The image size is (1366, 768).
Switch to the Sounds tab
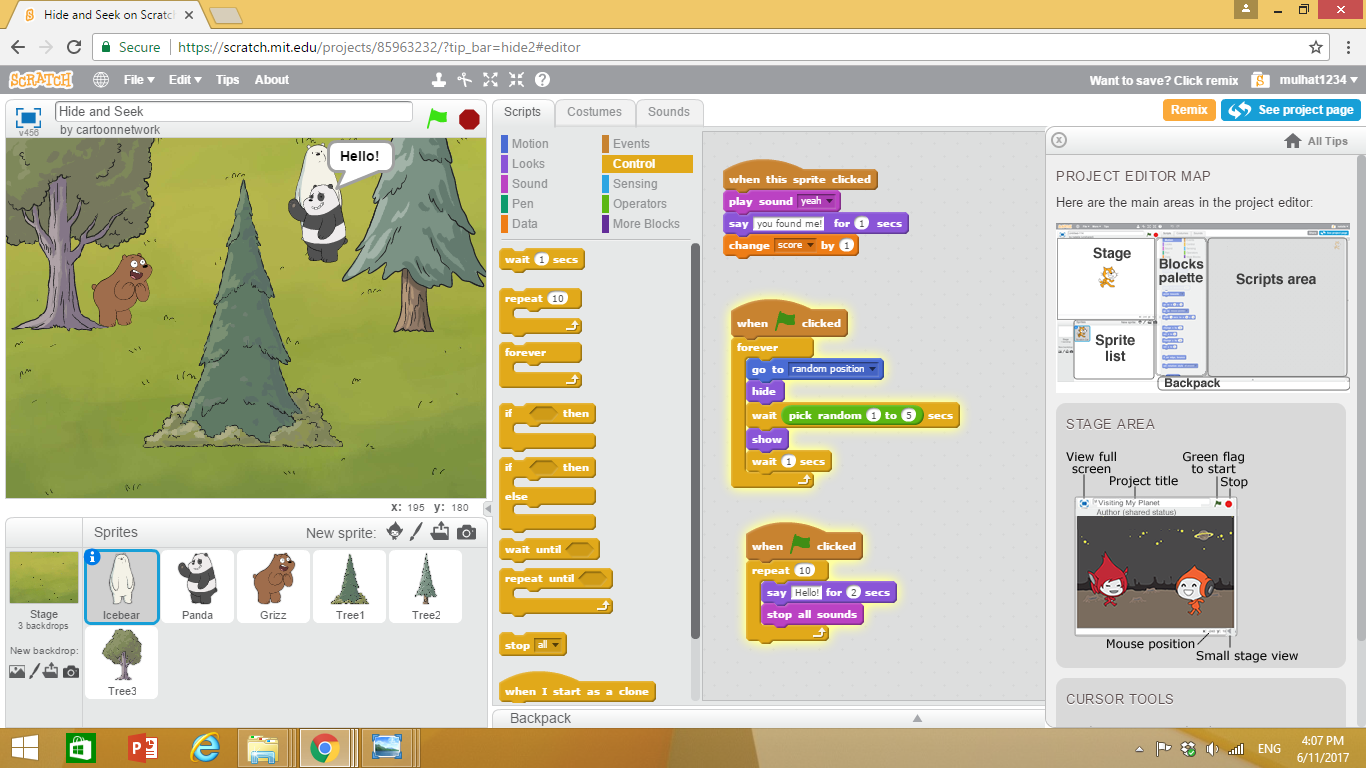coord(669,112)
